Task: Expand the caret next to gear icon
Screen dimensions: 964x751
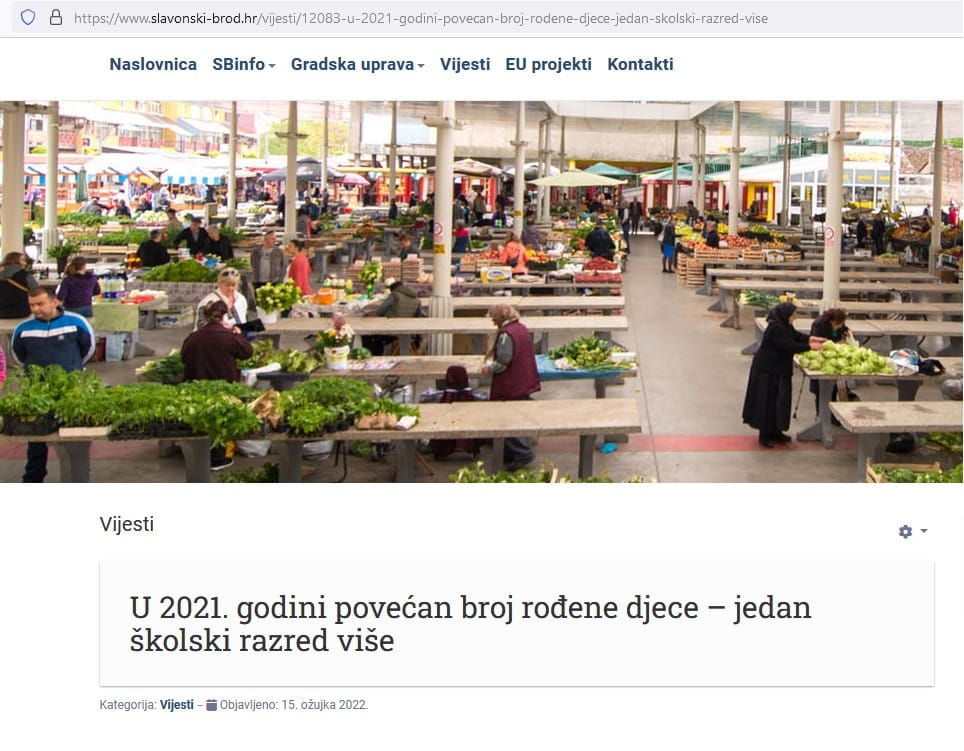Action: coord(923,531)
